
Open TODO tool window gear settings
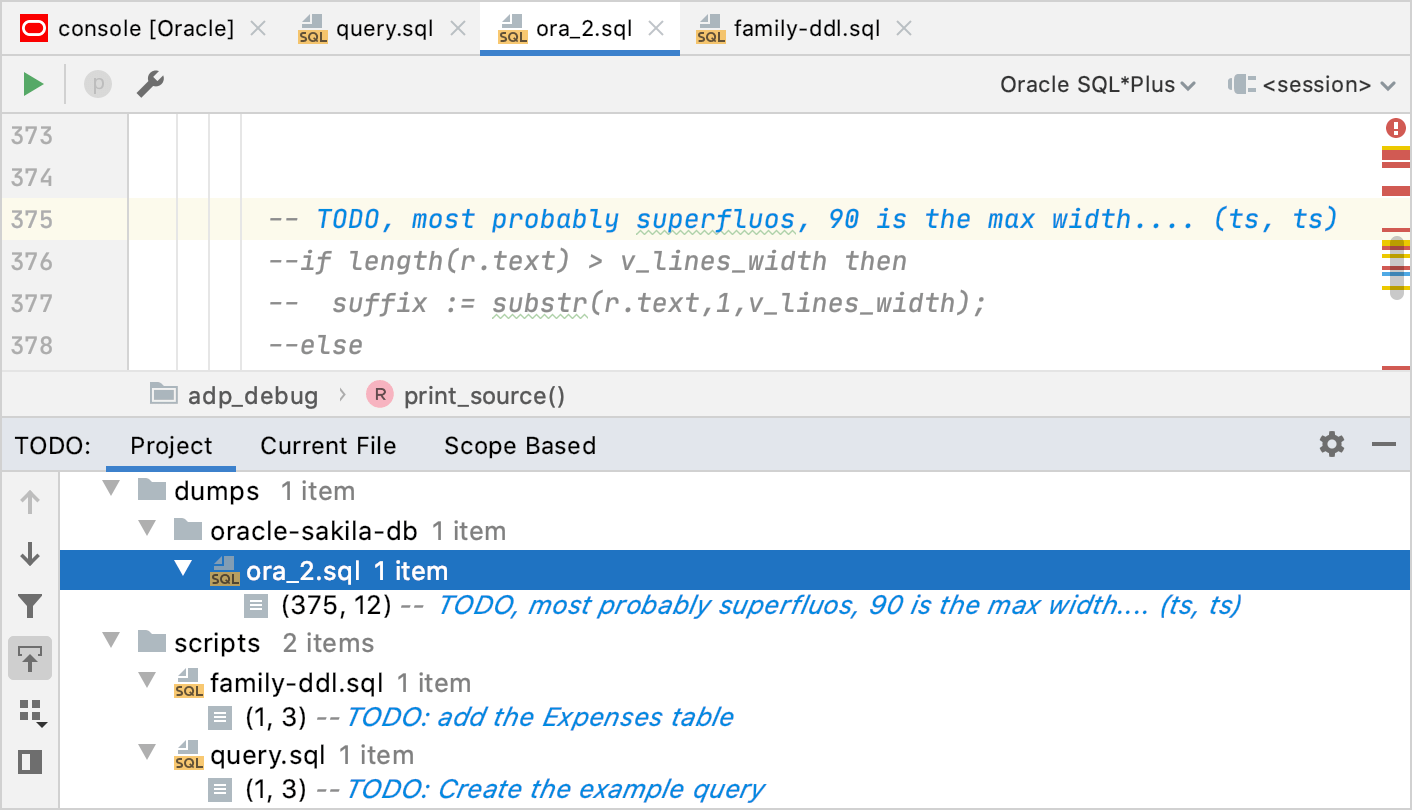point(1332,444)
